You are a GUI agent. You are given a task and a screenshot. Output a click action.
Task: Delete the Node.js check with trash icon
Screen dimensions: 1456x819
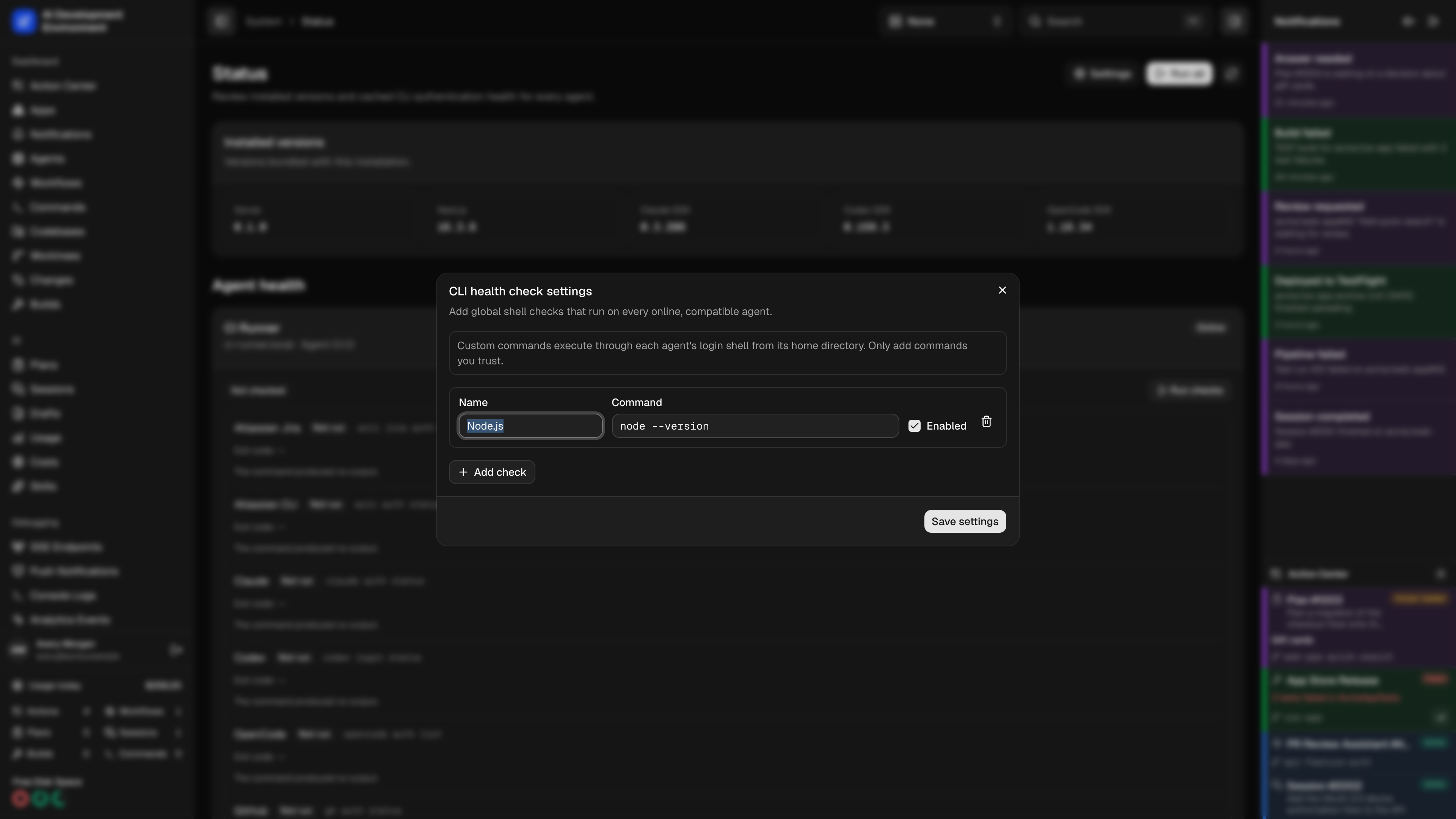[x=986, y=422]
